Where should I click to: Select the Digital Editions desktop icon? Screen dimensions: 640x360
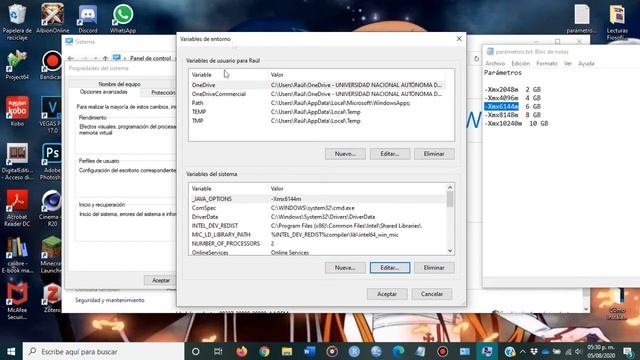[x=17, y=161]
